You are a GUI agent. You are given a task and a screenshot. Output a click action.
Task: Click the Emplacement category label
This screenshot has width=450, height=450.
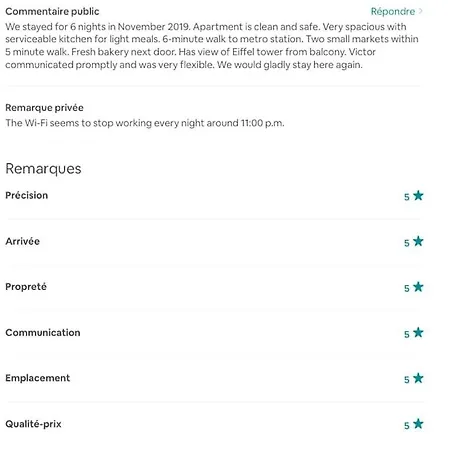pos(38,378)
